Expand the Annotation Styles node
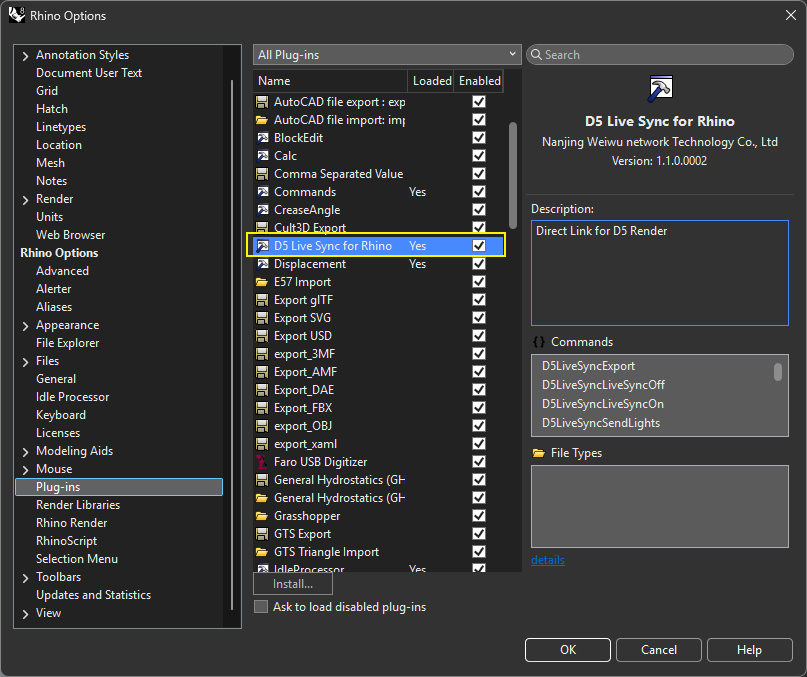 (x=25, y=56)
